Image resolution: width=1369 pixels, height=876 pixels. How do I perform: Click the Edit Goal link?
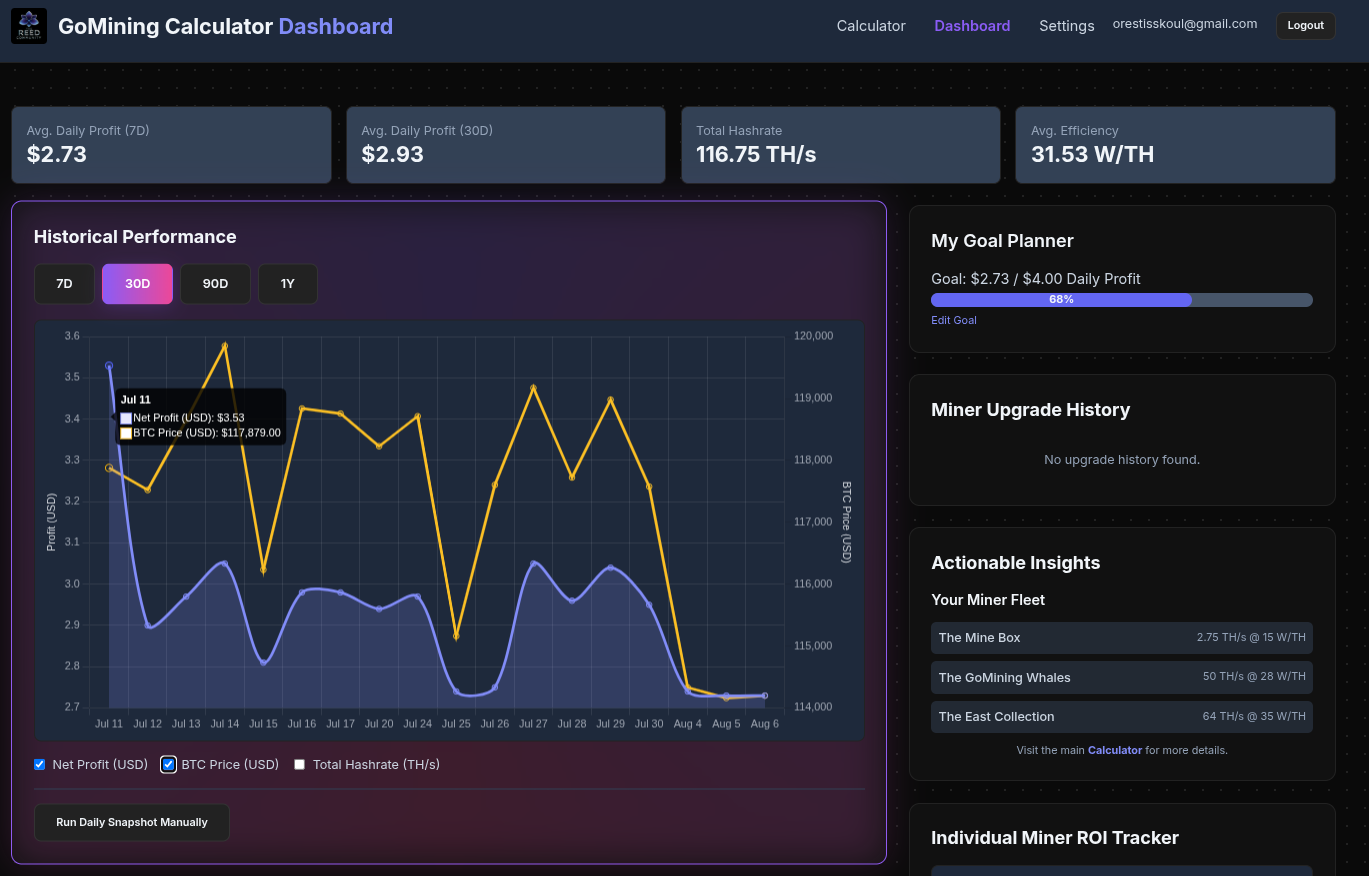click(x=953, y=319)
